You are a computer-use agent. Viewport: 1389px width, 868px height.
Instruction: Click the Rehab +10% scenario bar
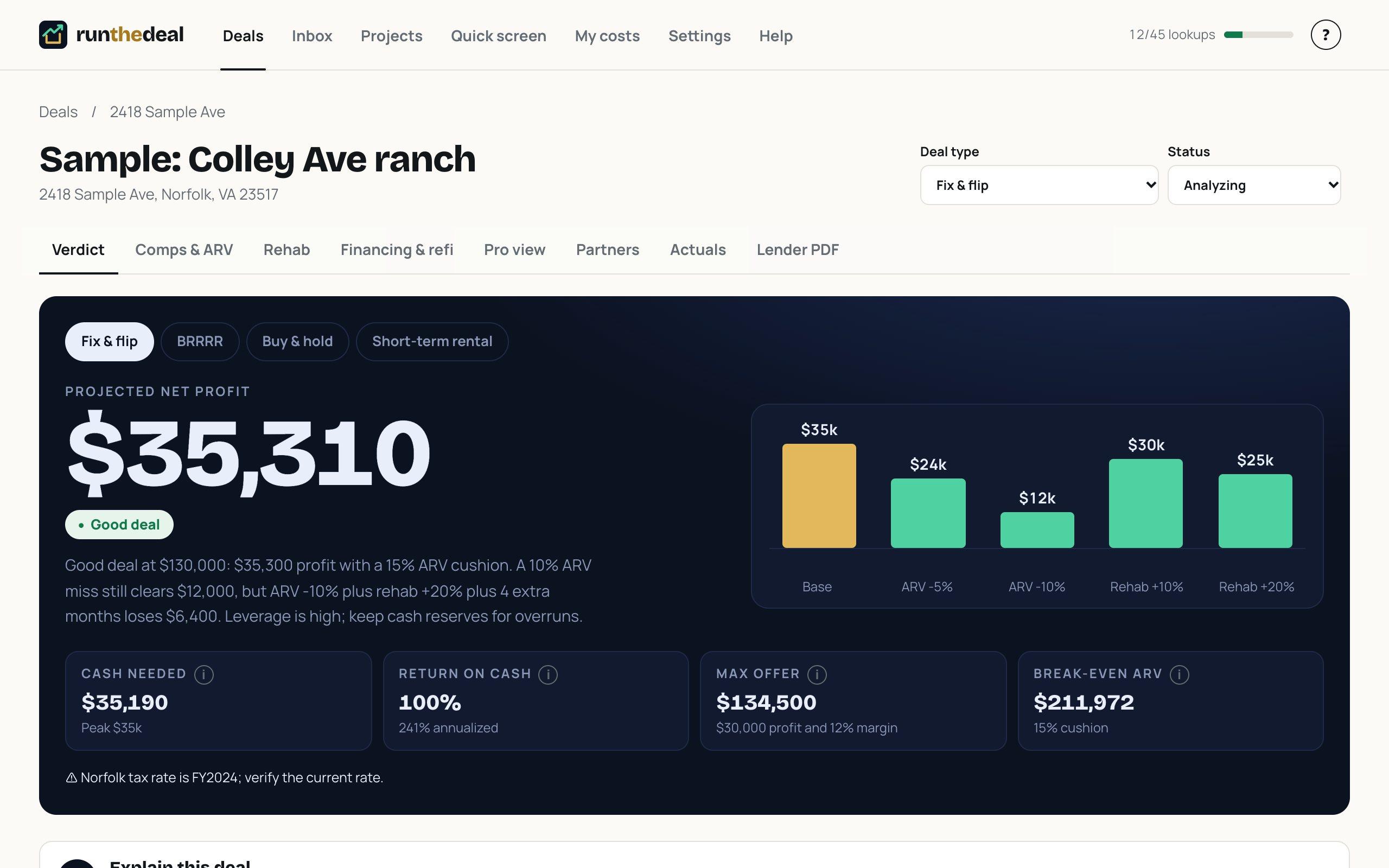coord(1145,503)
